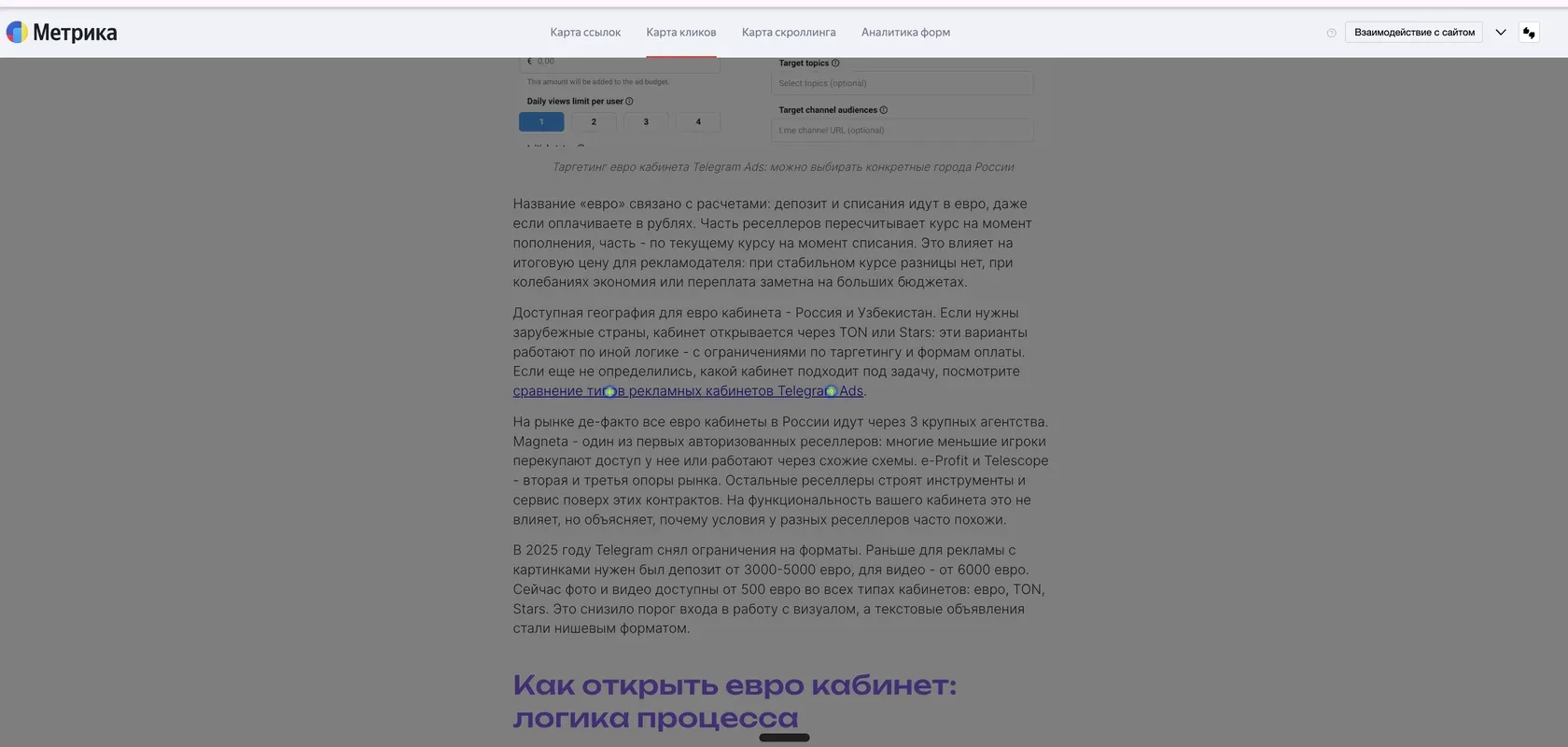The height and width of the screenshot is (747, 1568).
Task: Click the Yandex Metrica logo
Action: [62, 33]
